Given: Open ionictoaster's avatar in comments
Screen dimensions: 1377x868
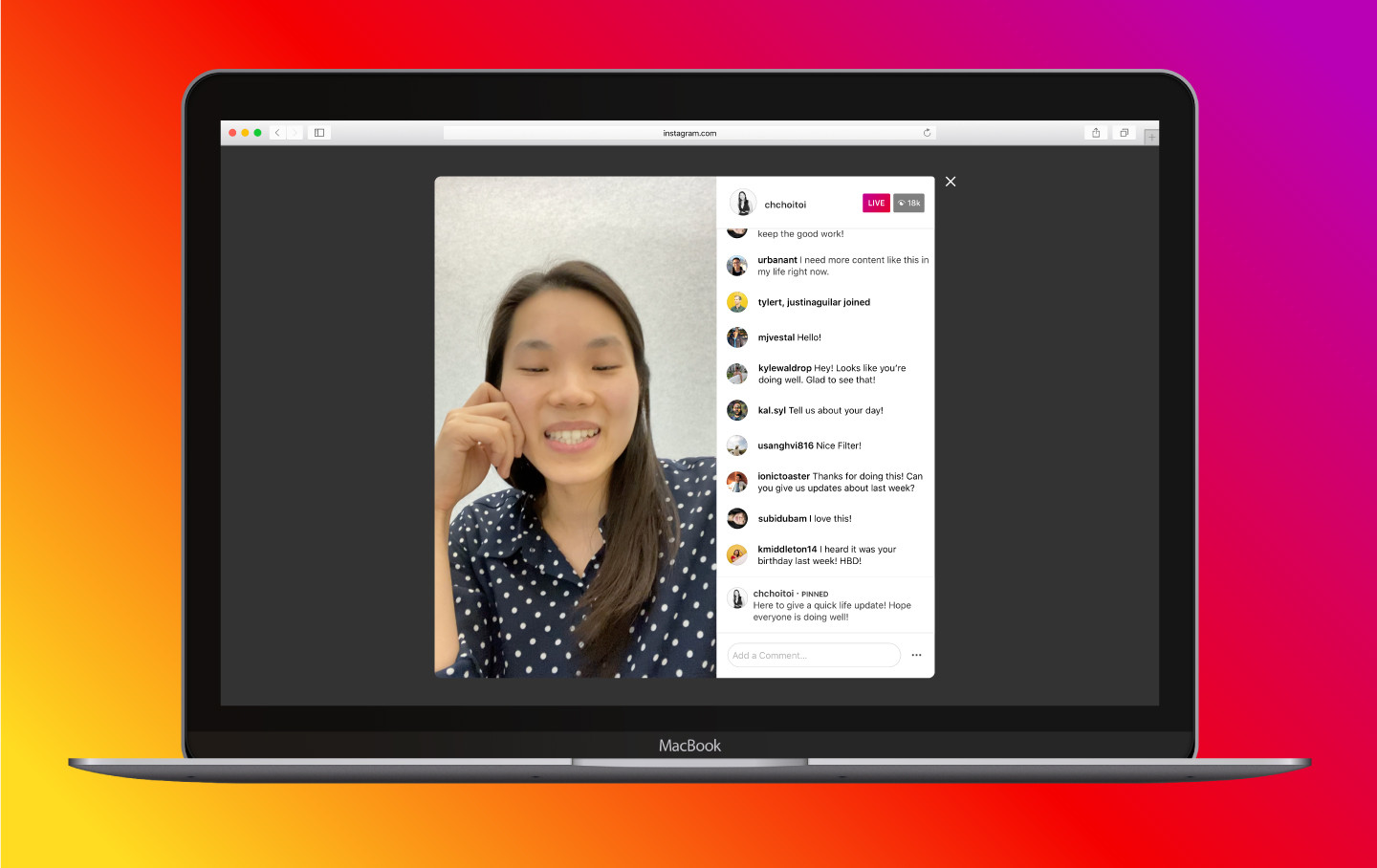Looking at the screenshot, I should tap(736, 482).
